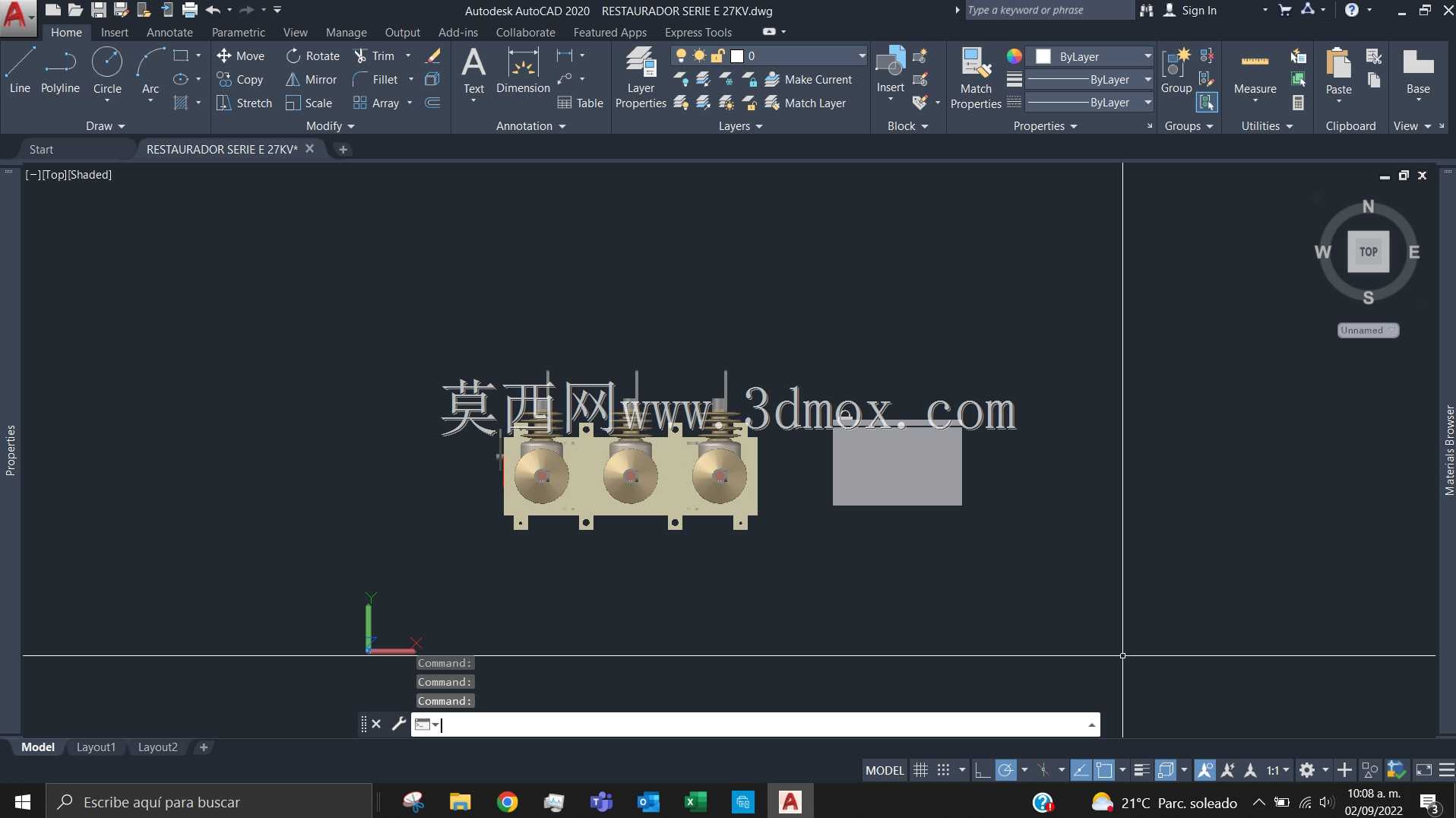Click the Stretch tool
This screenshot has width=1456, height=818.
tap(244, 103)
